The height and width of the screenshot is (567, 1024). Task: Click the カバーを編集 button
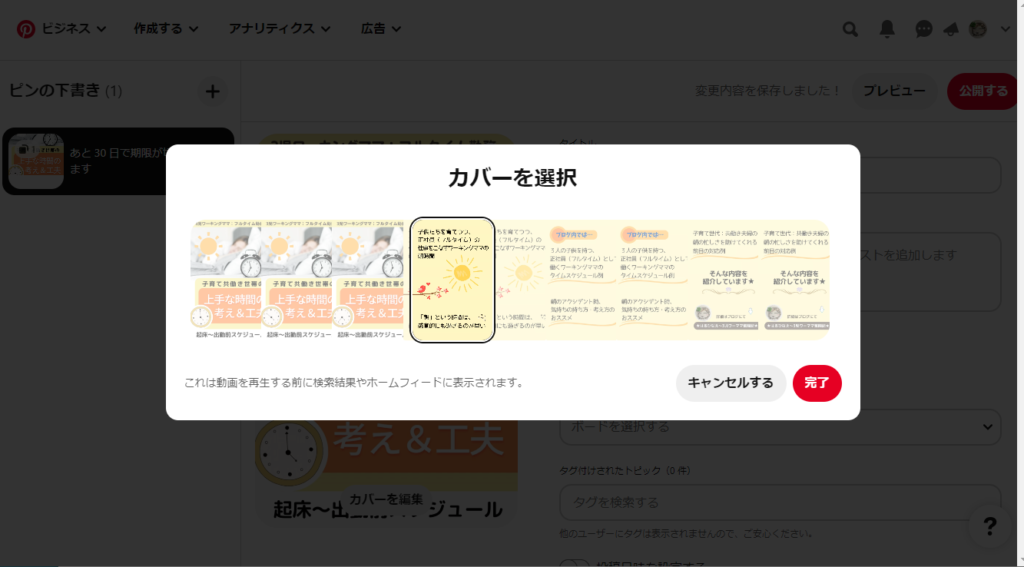point(386,500)
